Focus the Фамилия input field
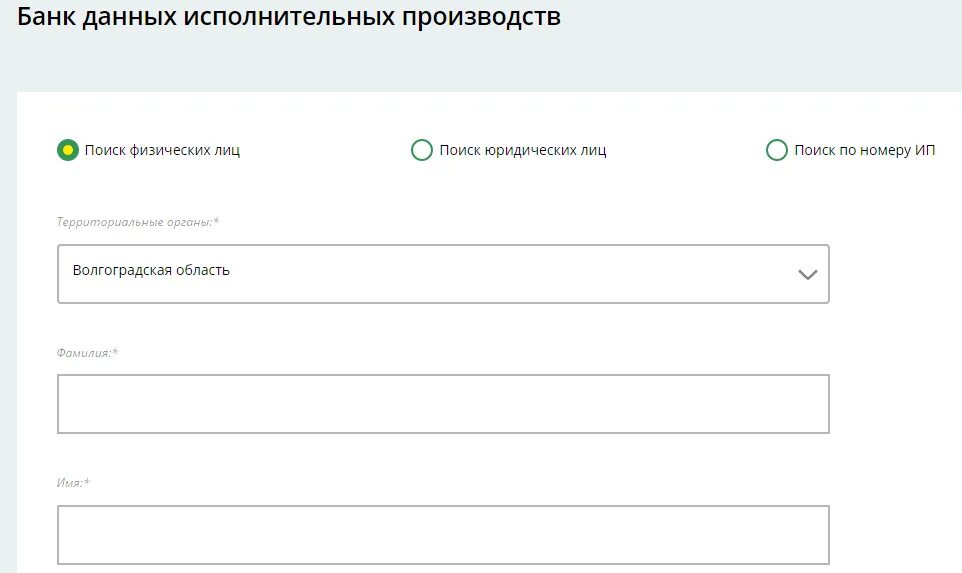 (443, 404)
